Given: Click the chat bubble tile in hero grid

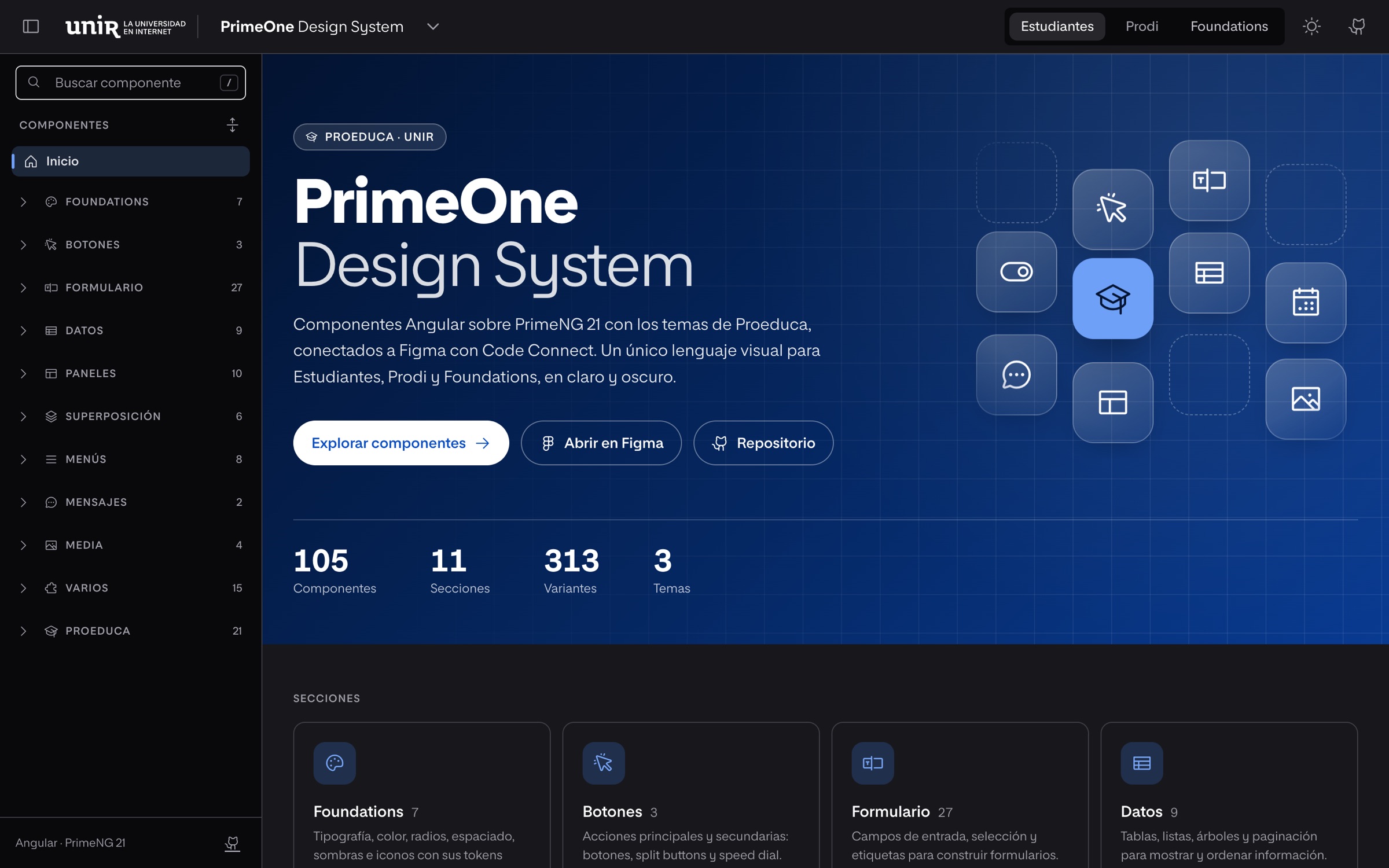Looking at the screenshot, I should [1016, 375].
